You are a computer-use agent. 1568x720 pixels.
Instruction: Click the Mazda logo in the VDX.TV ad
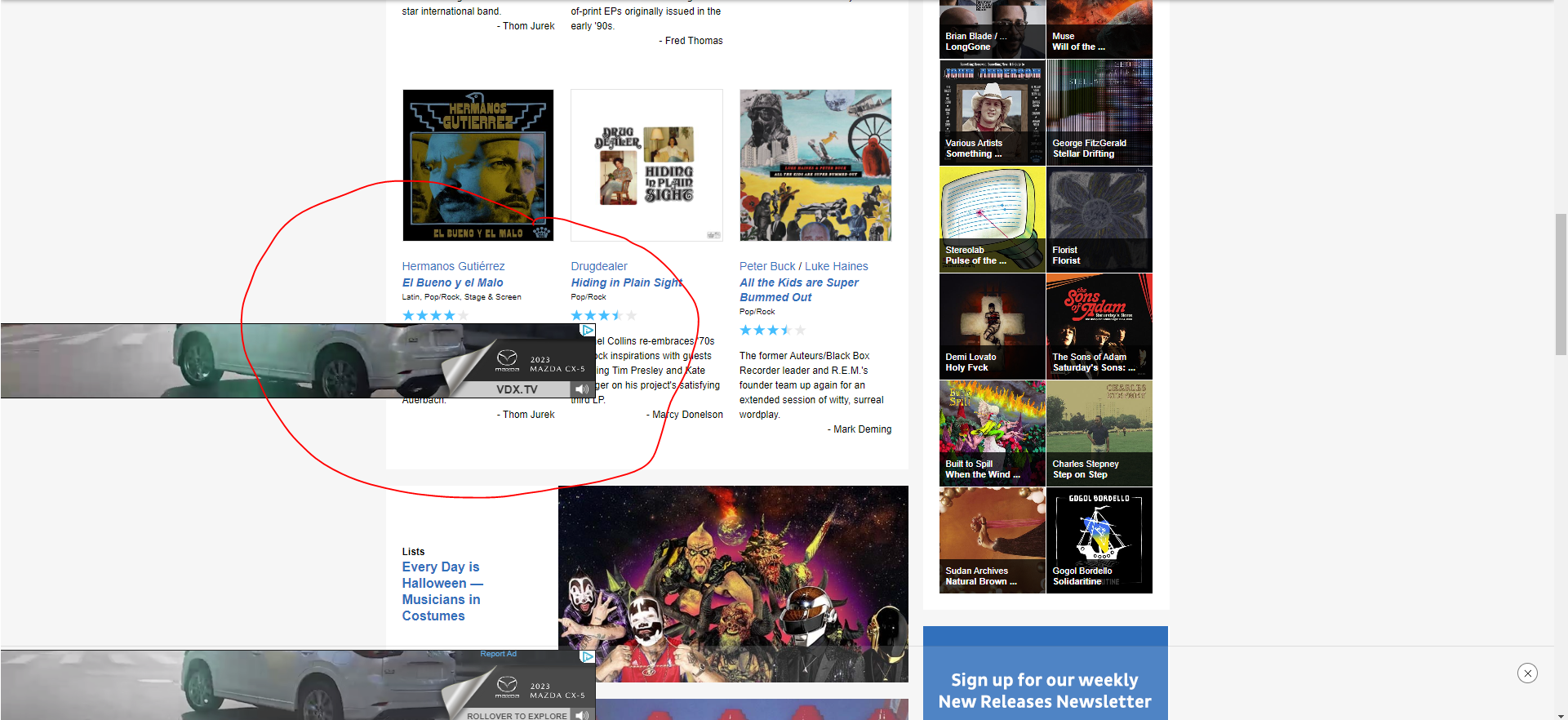coord(507,359)
